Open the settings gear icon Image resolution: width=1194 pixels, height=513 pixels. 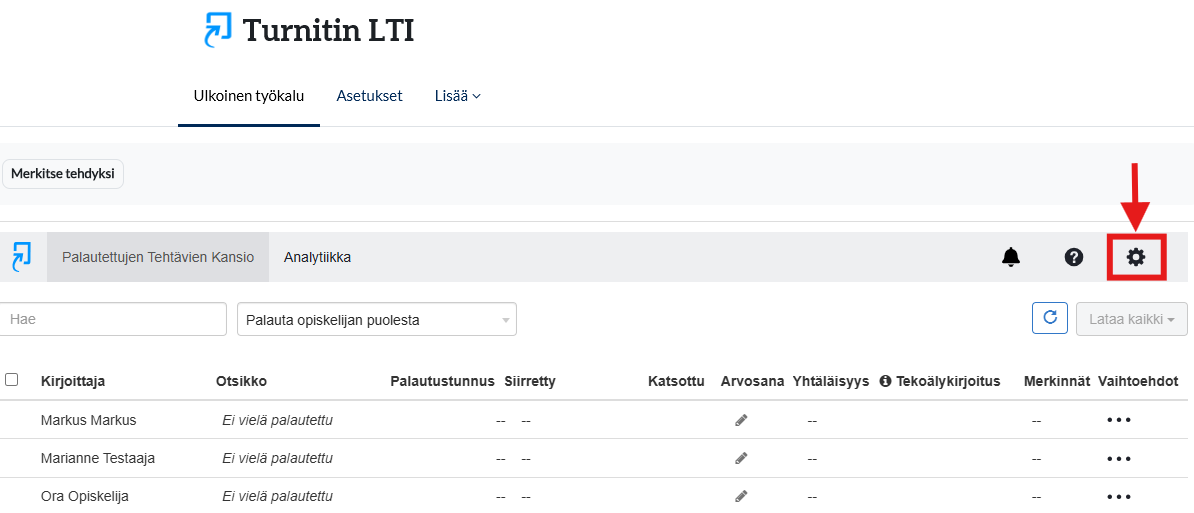coord(1135,257)
